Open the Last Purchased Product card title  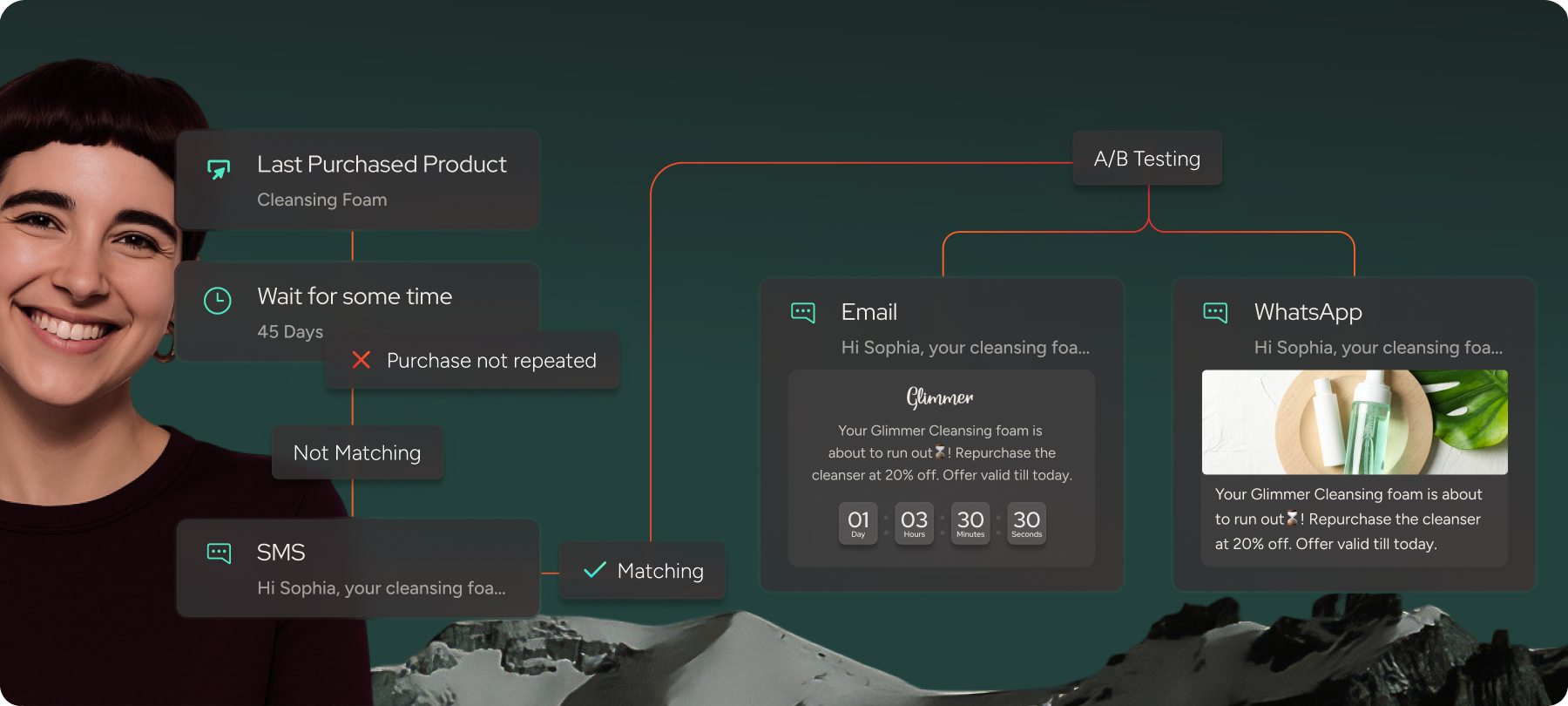click(x=382, y=164)
